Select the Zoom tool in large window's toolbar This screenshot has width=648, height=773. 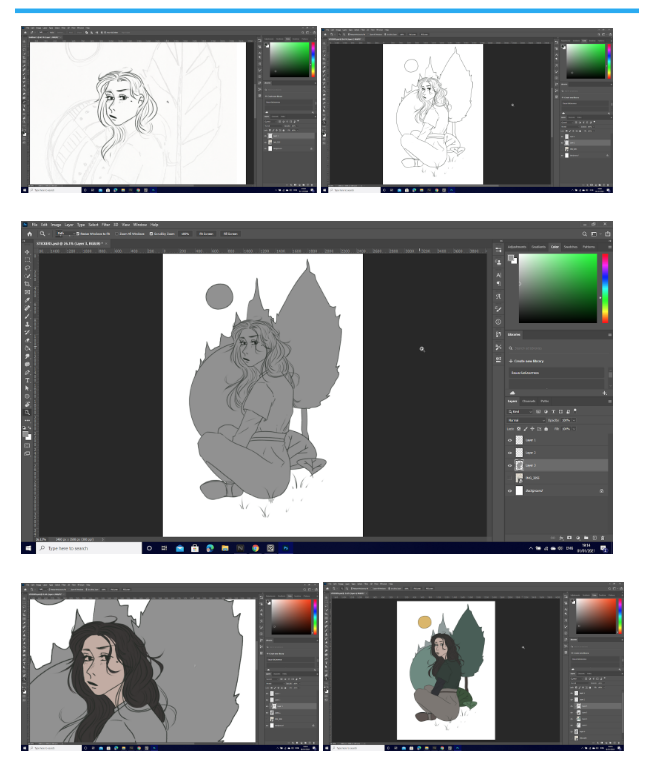point(27,412)
